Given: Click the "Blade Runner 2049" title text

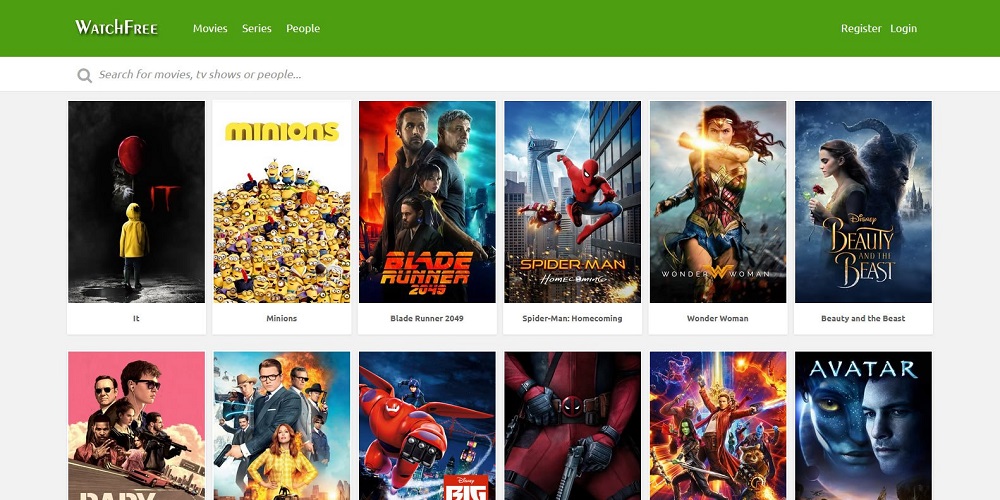Looking at the screenshot, I should point(427,318).
